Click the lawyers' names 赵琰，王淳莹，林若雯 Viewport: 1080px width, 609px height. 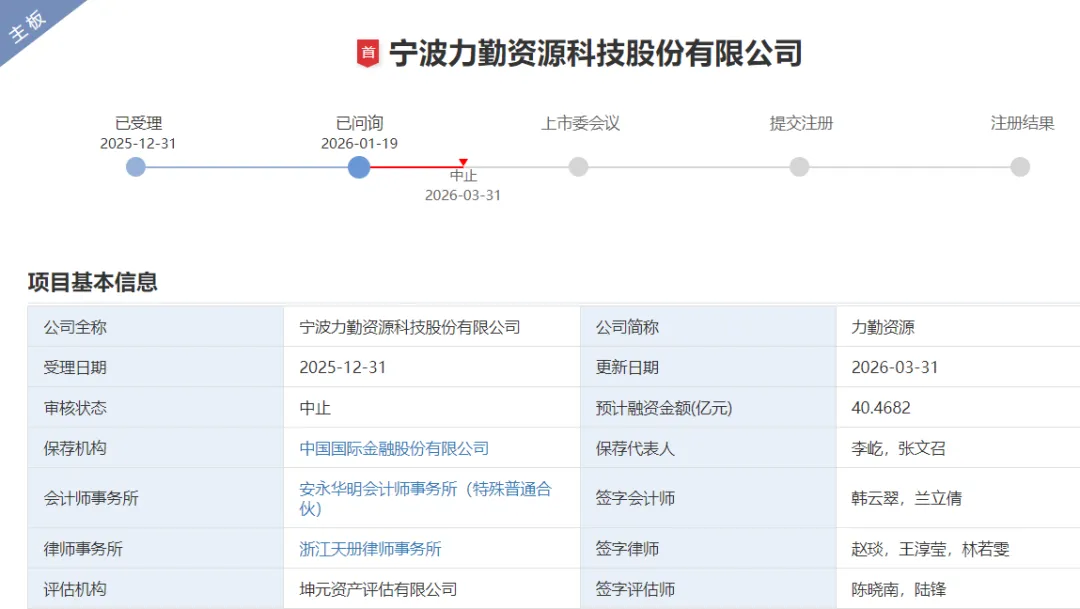(930, 549)
